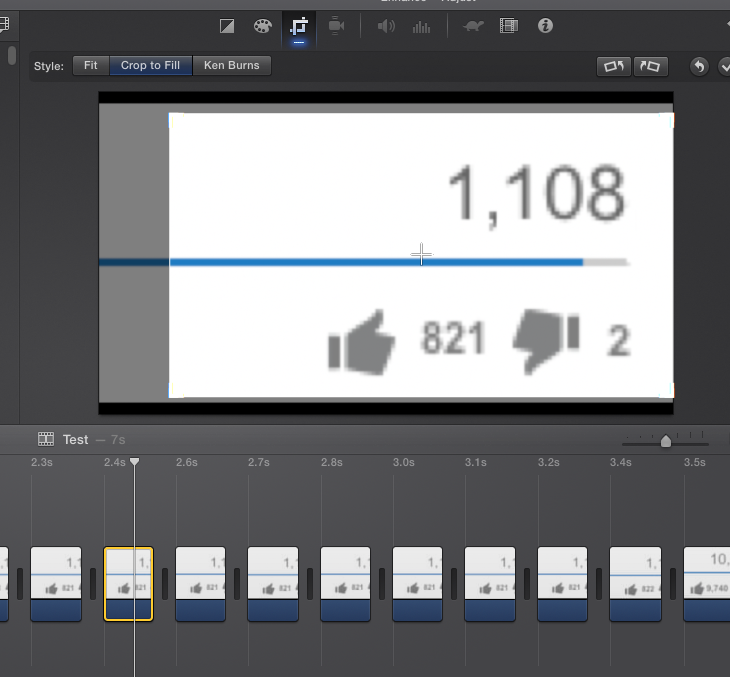Select the Fit crop style
The width and height of the screenshot is (730, 677).
(x=91, y=66)
